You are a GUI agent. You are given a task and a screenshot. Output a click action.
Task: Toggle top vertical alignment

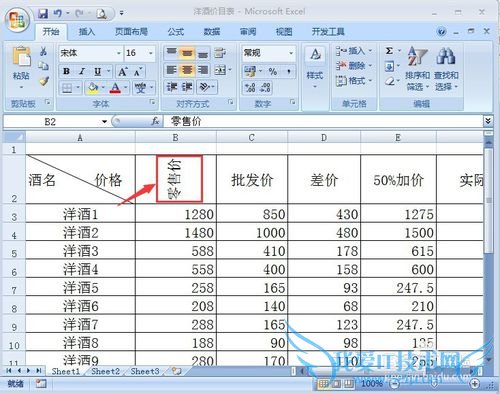(171, 53)
